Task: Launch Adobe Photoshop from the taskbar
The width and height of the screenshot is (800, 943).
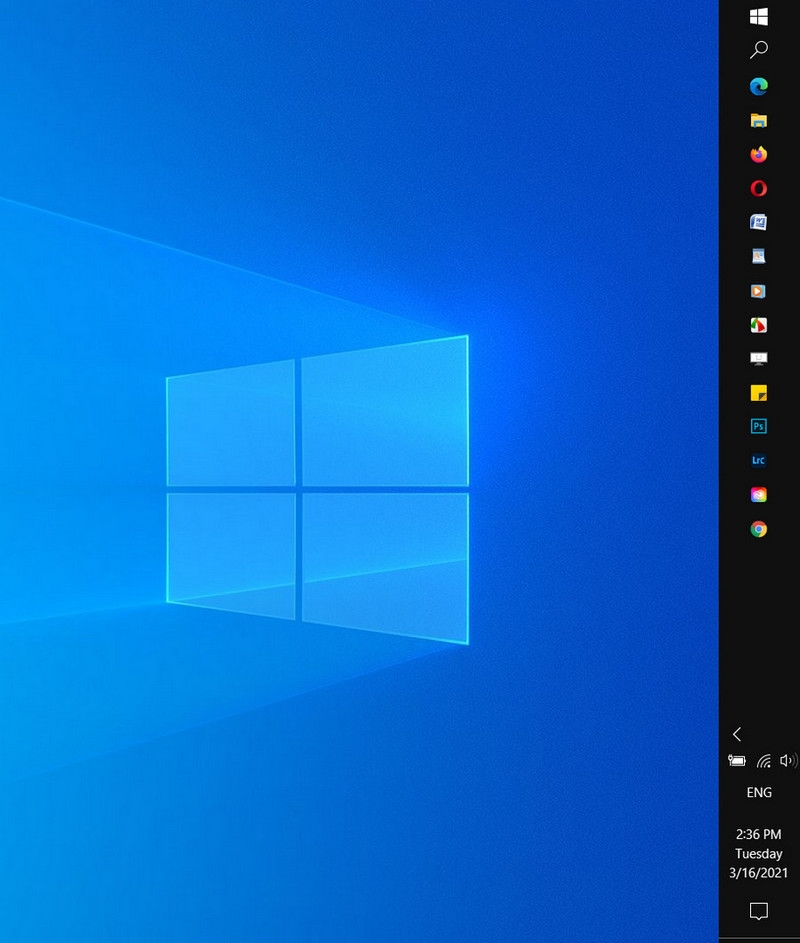Action: pos(758,426)
